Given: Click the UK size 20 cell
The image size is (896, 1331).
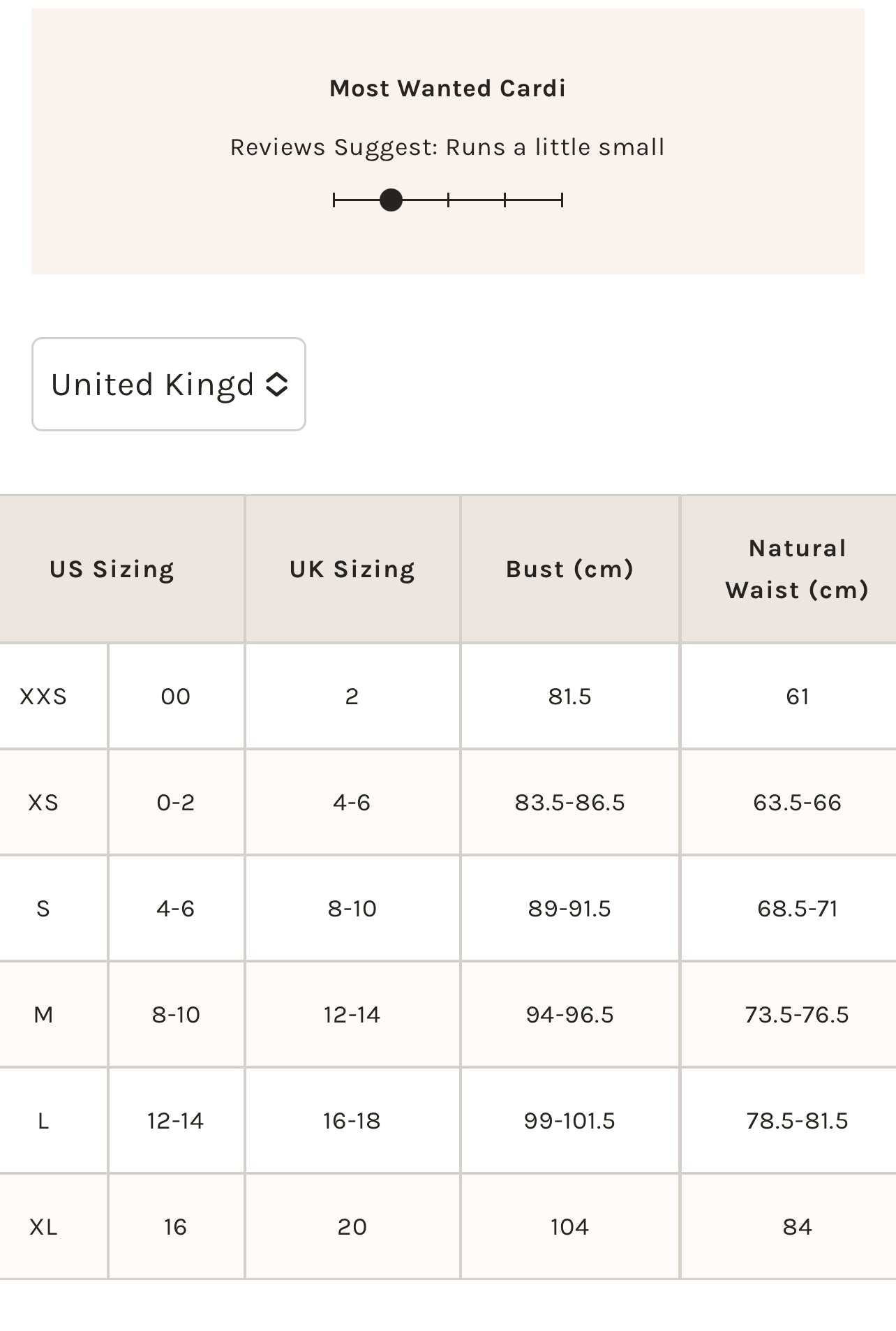Looking at the screenshot, I should pos(352,1227).
